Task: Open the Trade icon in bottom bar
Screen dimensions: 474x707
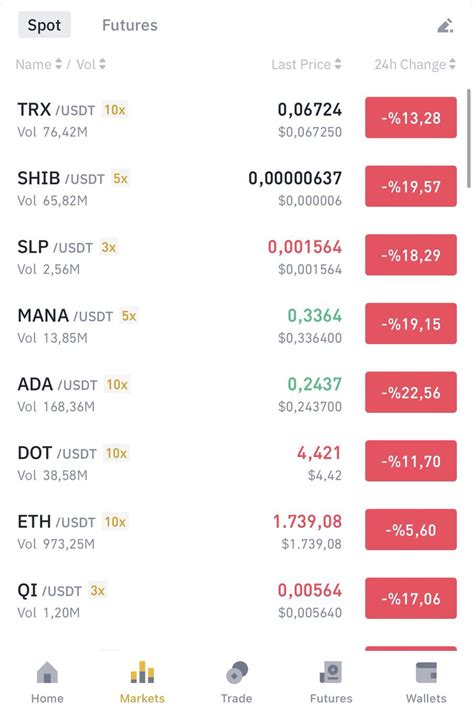Action: pyautogui.click(x=237, y=672)
